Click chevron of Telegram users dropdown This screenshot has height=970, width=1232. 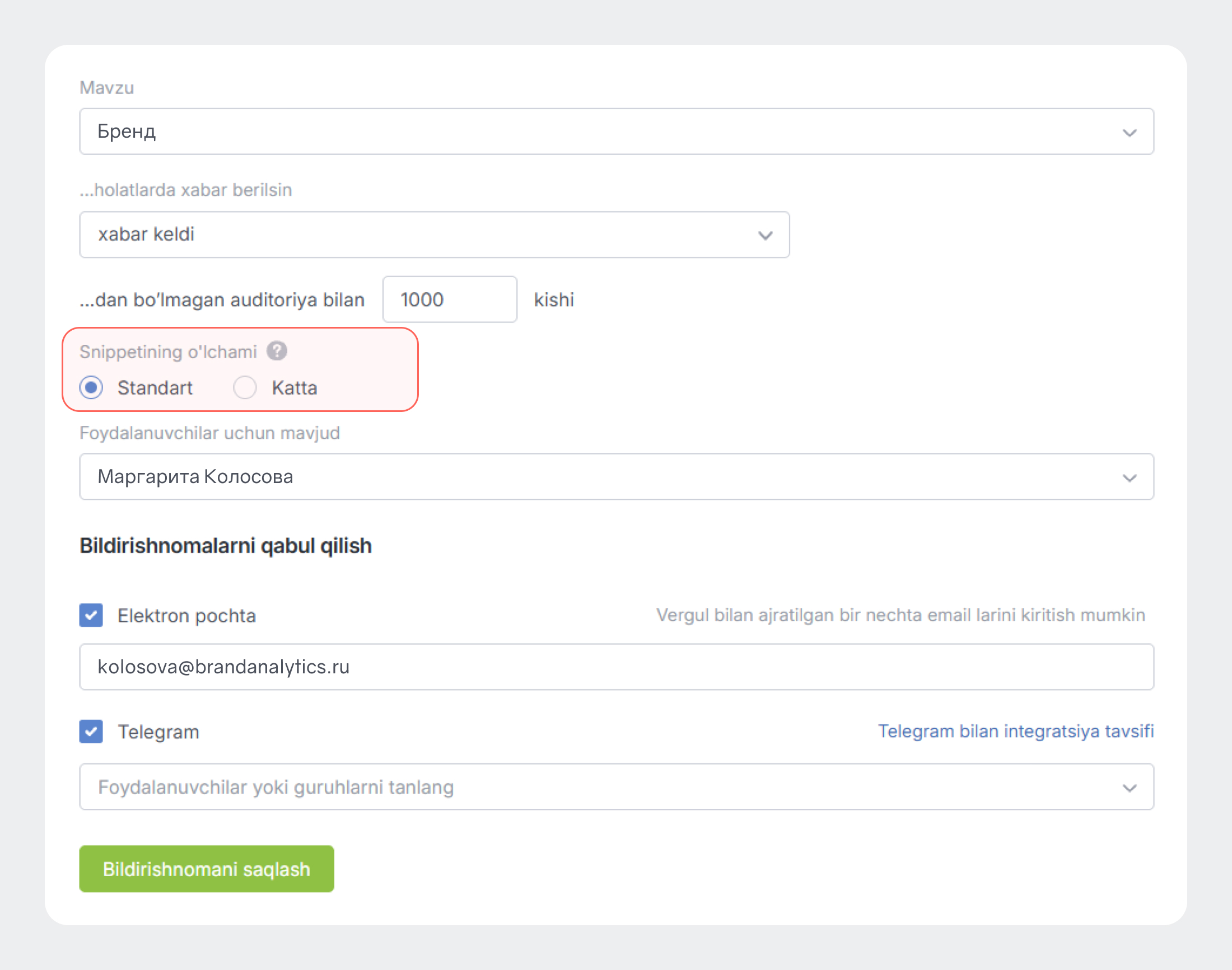click(1129, 788)
